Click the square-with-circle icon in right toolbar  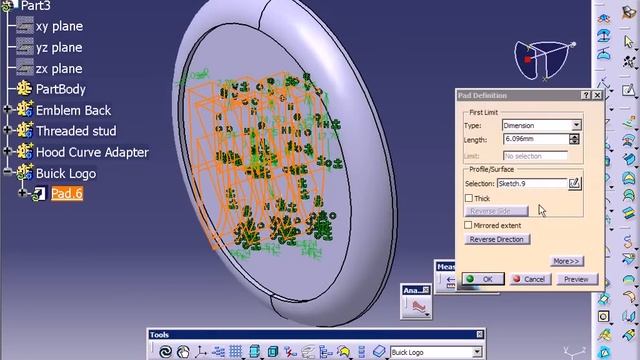[x=604, y=316]
